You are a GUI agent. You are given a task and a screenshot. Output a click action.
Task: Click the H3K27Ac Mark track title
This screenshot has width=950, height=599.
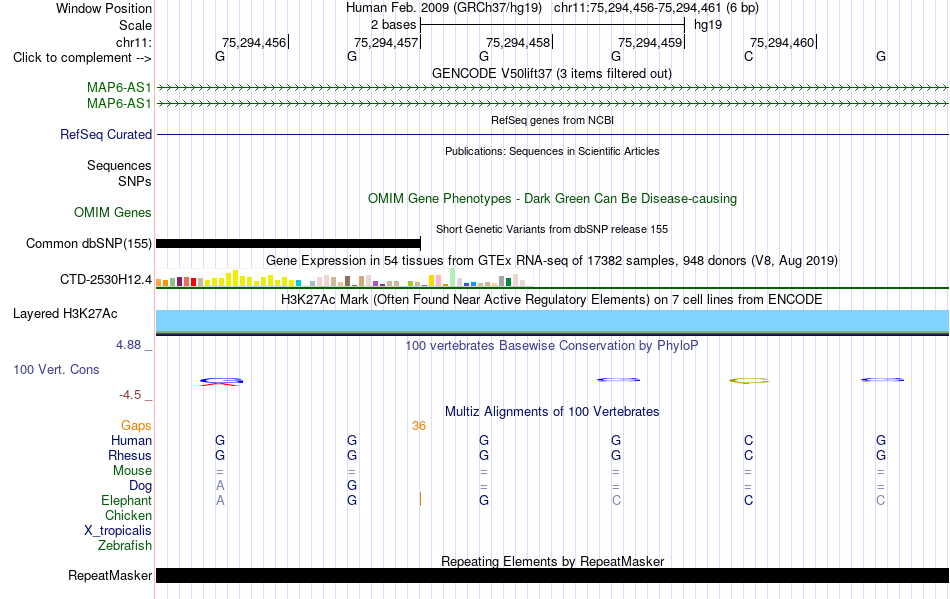pyautogui.click(x=552, y=299)
